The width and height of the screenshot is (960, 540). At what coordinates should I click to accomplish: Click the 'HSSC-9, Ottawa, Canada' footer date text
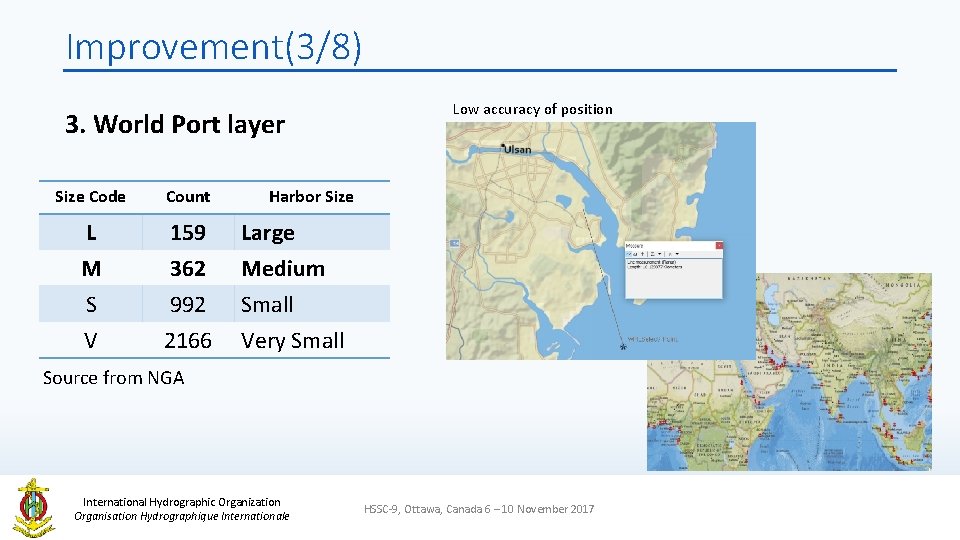[x=479, y=509]
